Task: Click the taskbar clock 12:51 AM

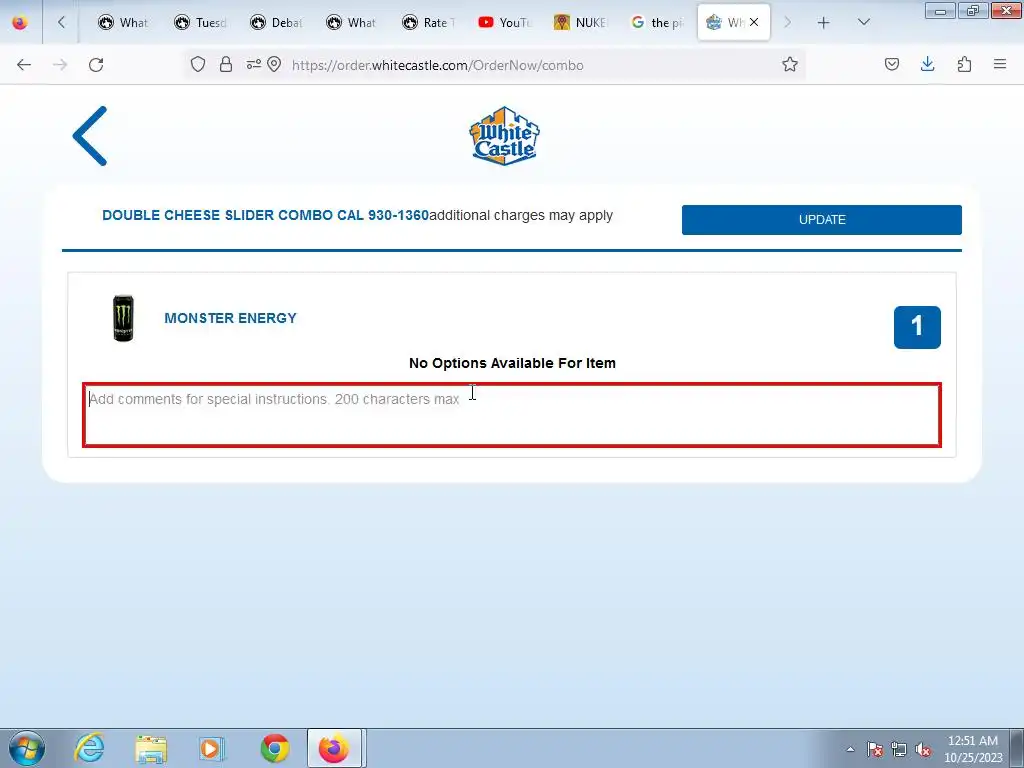Action: (x=973, y=741)
